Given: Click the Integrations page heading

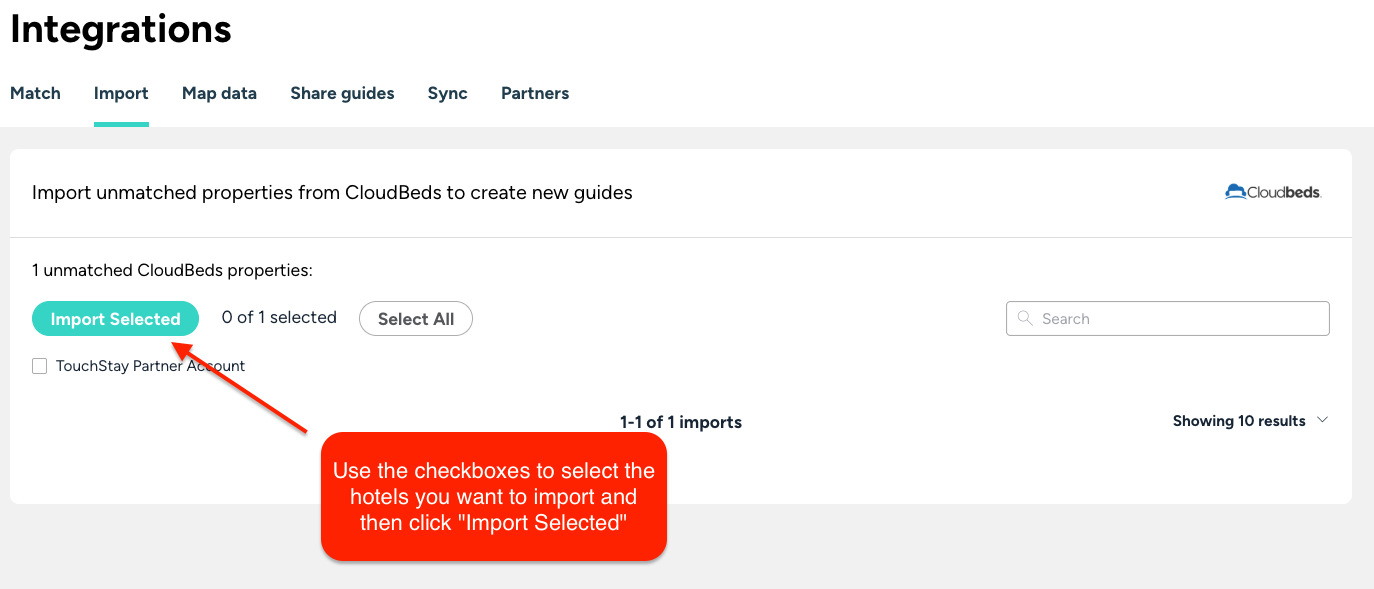Looking at the screenshot, I should pos(121,29).
